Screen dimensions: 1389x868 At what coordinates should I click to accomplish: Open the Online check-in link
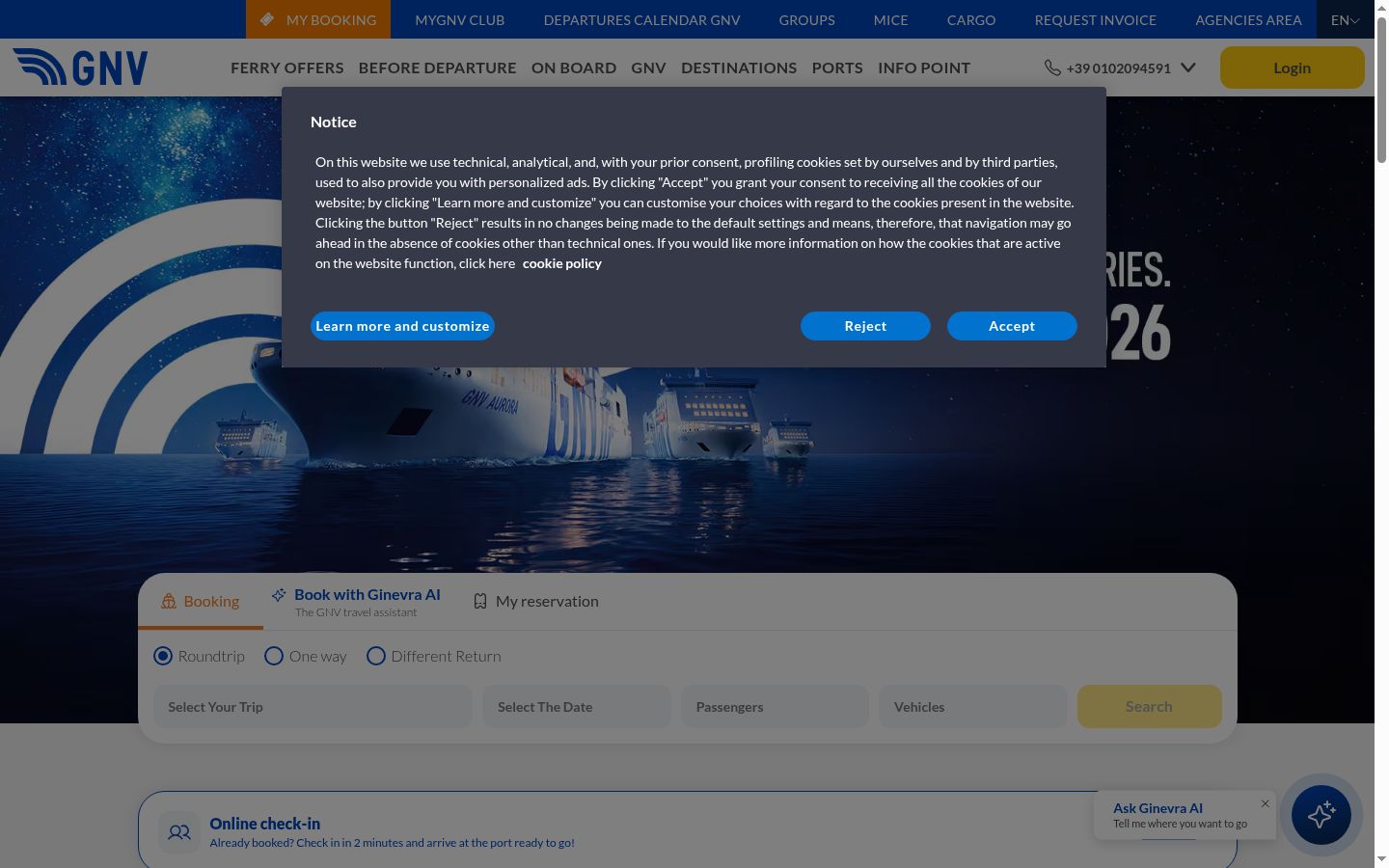click(x=265, y=824)
